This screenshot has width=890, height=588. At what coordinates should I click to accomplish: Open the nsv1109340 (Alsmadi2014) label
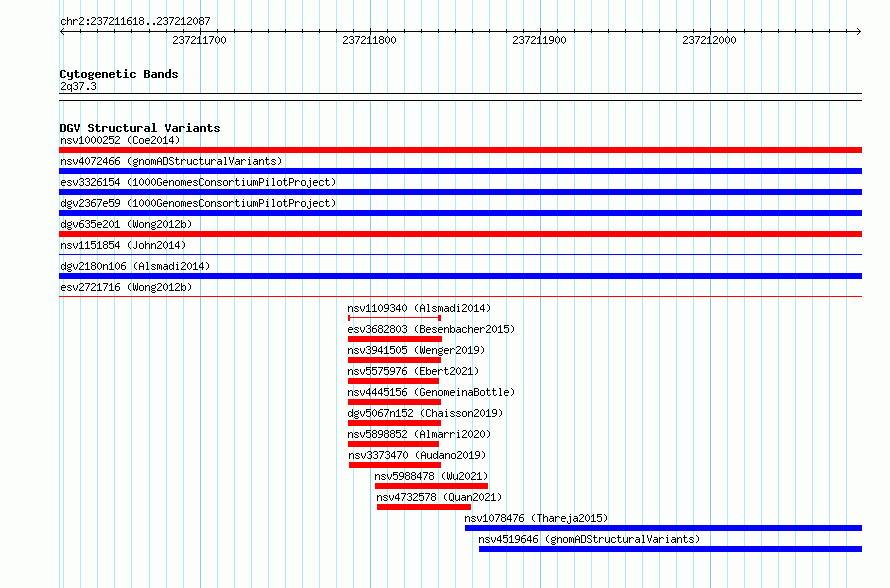click(x=419, y=308)
